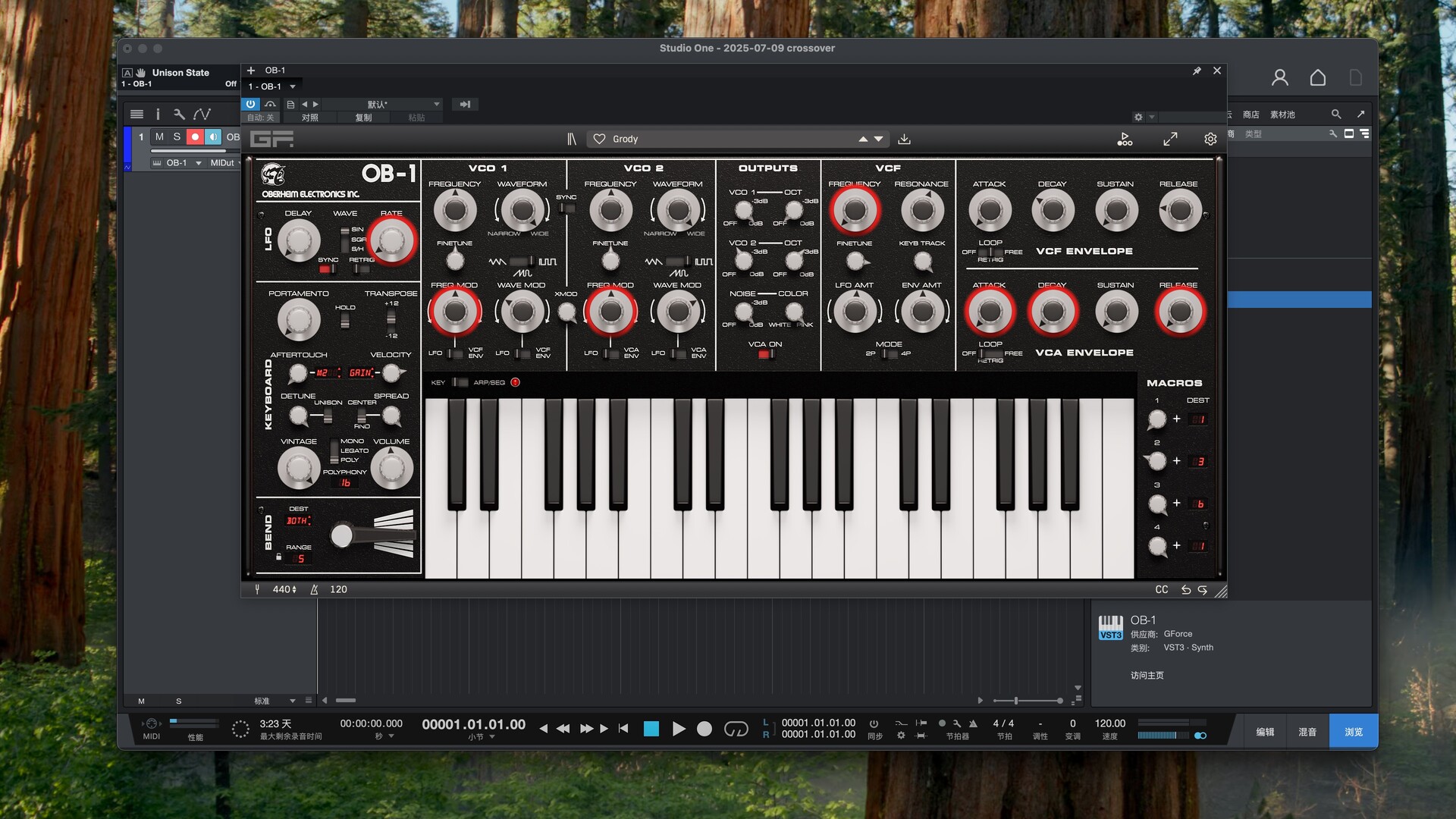Viewport: 1456px width, 819px height.
Task: Toggle sync power icon in the transport
Action: point(874,723)
